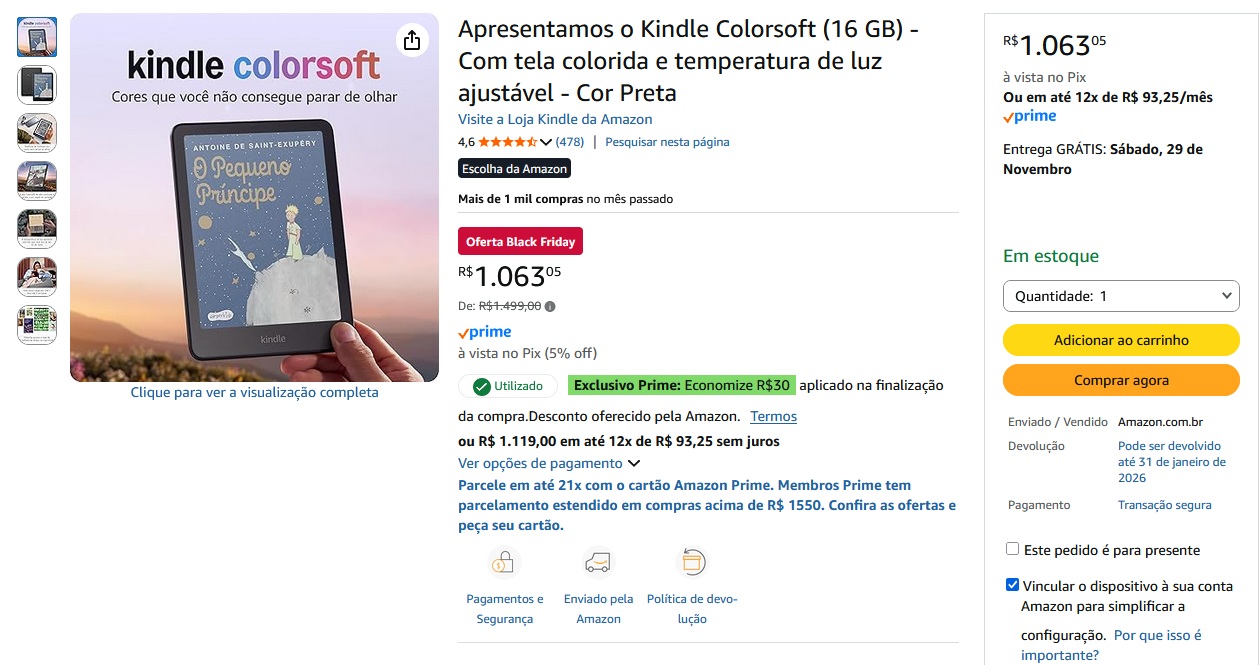1260x665 pixels.
Task: Open the Quantidade dropdown
Action: click(x=1120, y=295)
